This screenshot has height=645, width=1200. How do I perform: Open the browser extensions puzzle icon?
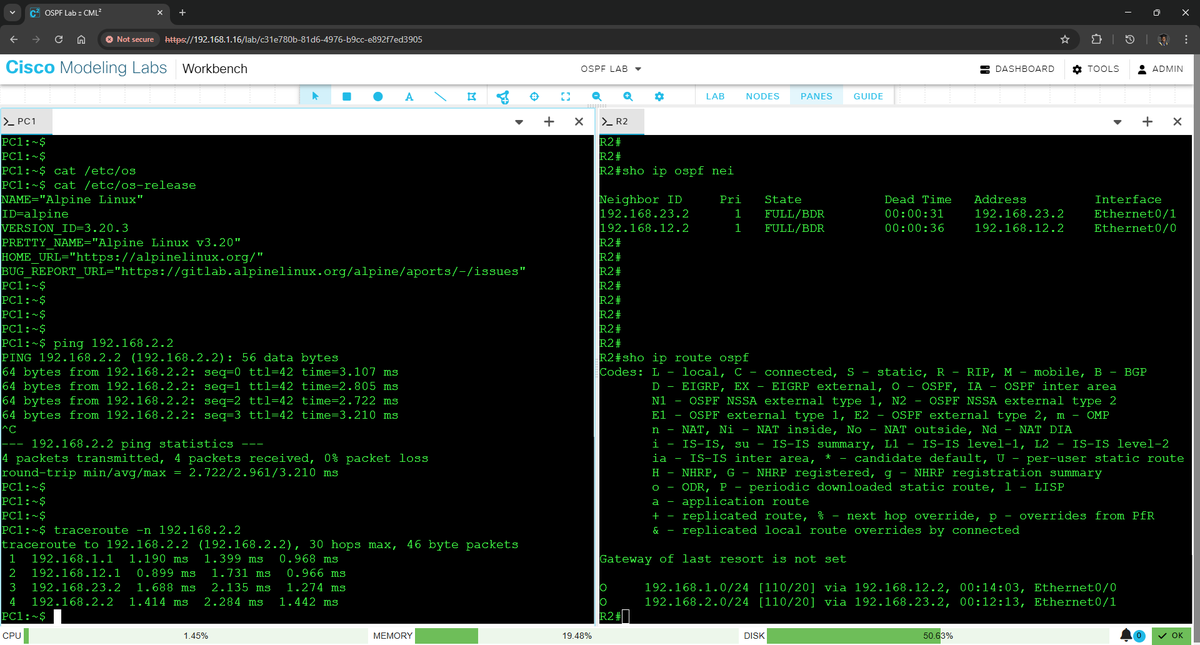1096,39
